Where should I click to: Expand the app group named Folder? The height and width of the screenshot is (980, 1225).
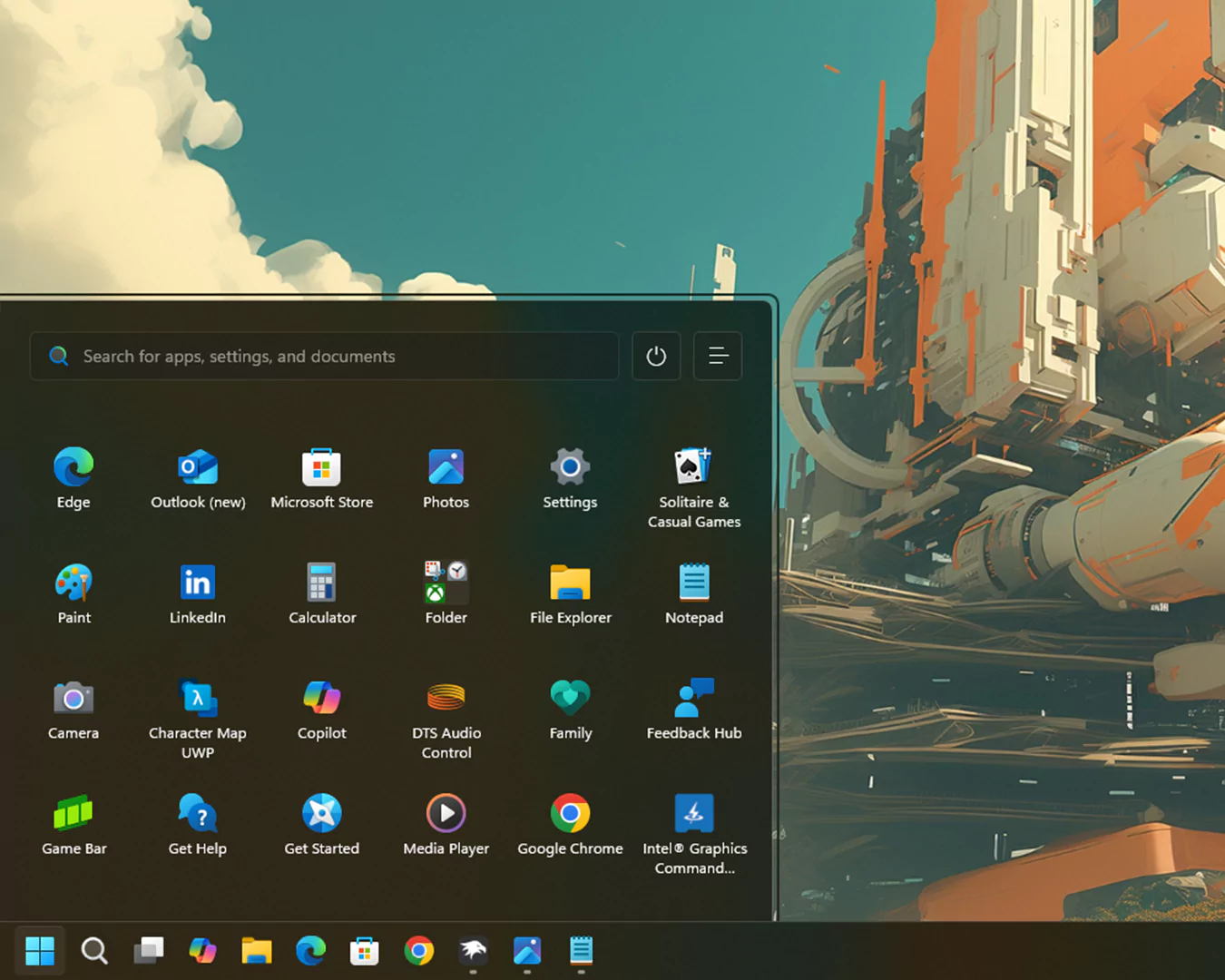(x=446, y=594)
